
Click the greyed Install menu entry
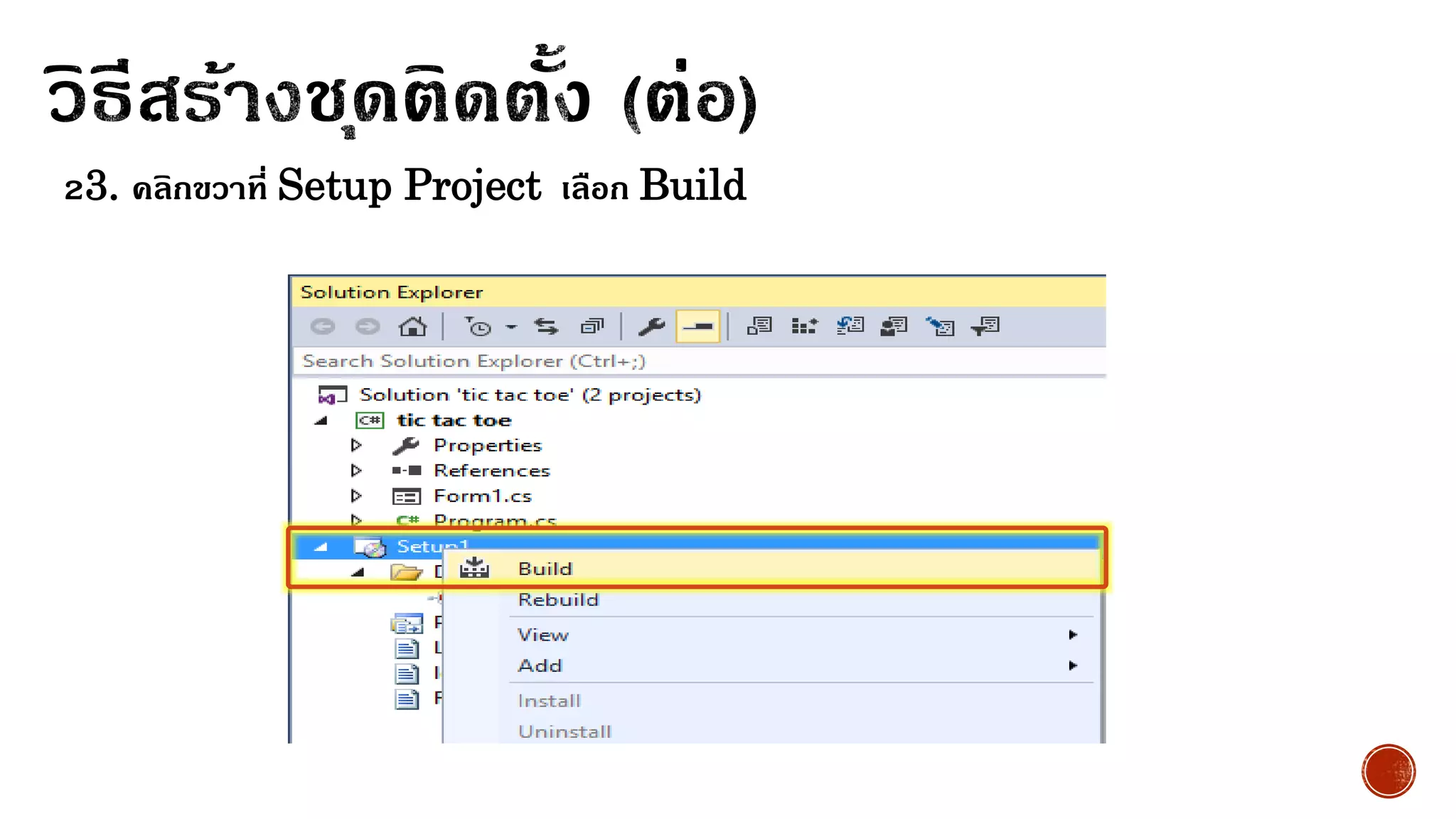click(549, 701)
